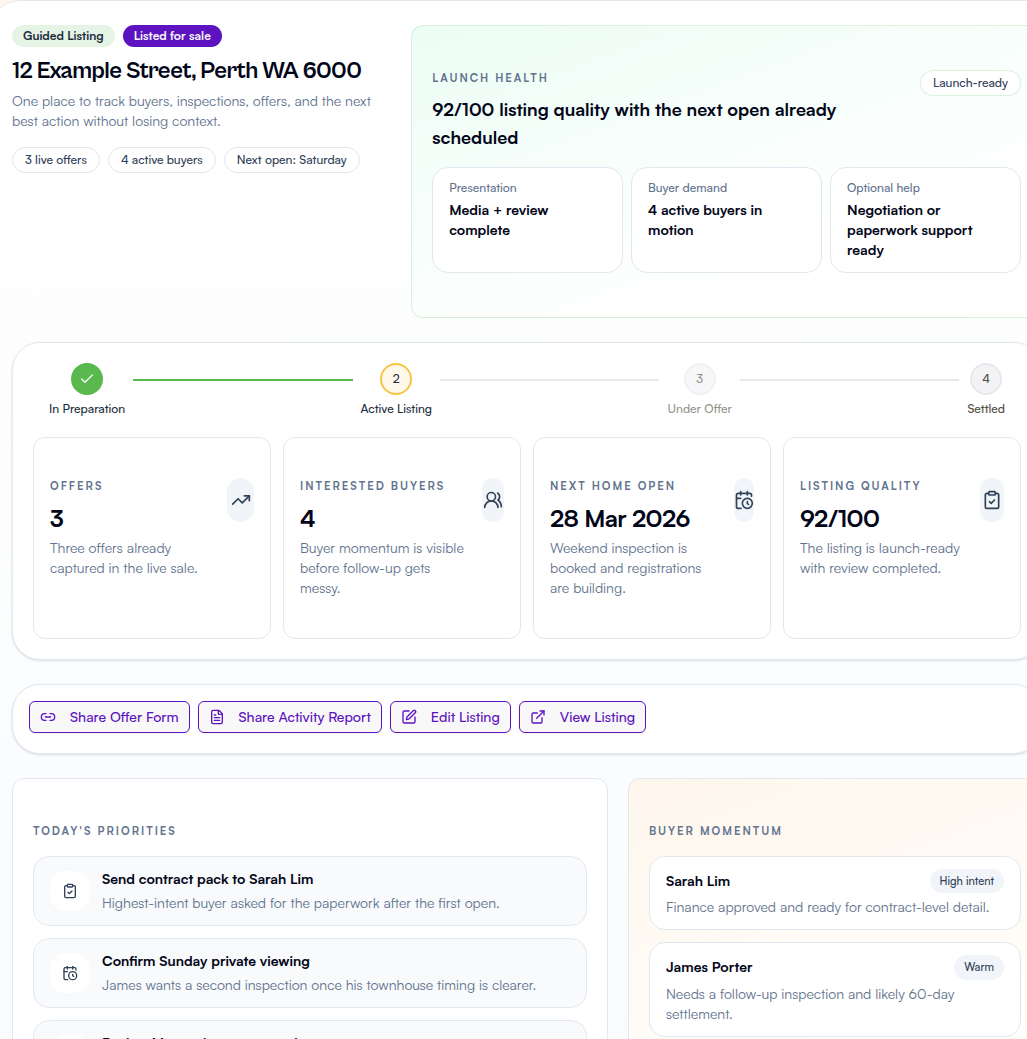Select the pencil icon on Edit Listing

coord(408,717)
